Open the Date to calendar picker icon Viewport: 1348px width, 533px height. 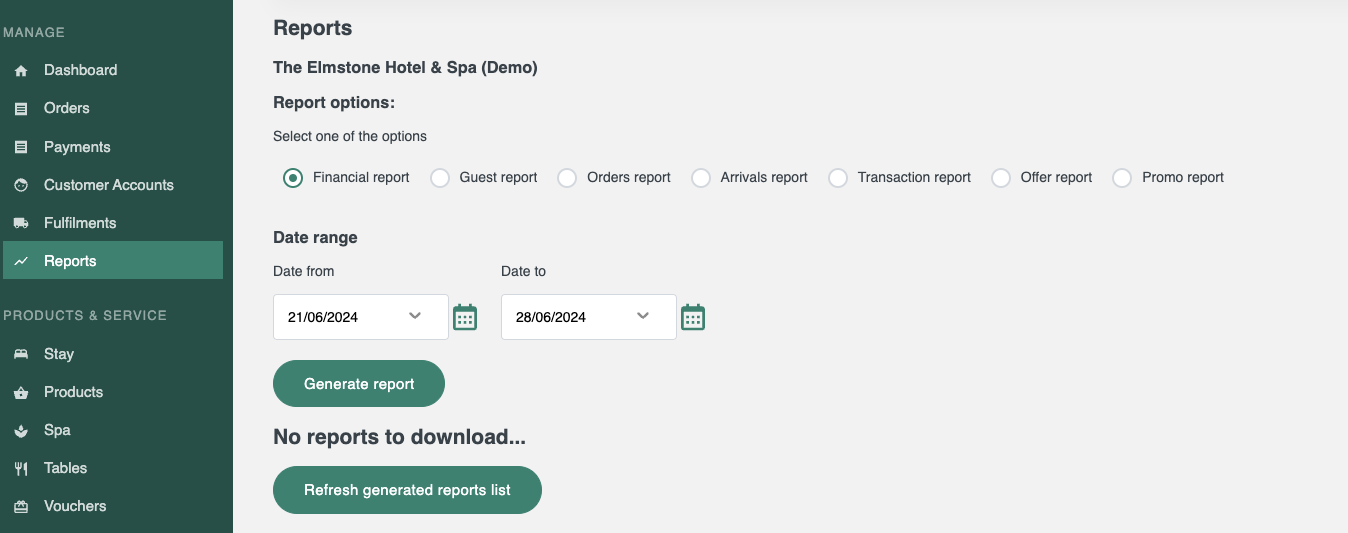[693, 317]
